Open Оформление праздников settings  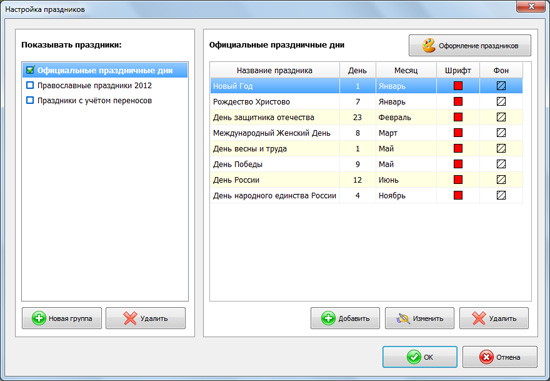tap(470, 45)
